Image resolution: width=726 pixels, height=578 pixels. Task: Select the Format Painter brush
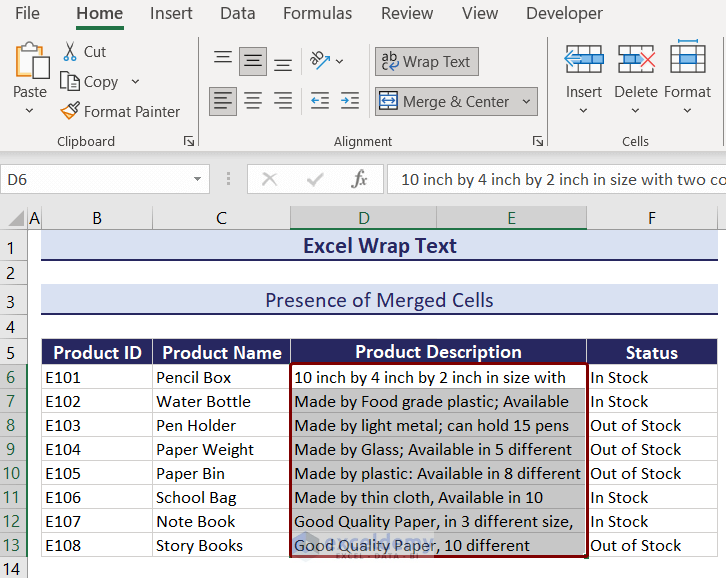tap(70, 111)
